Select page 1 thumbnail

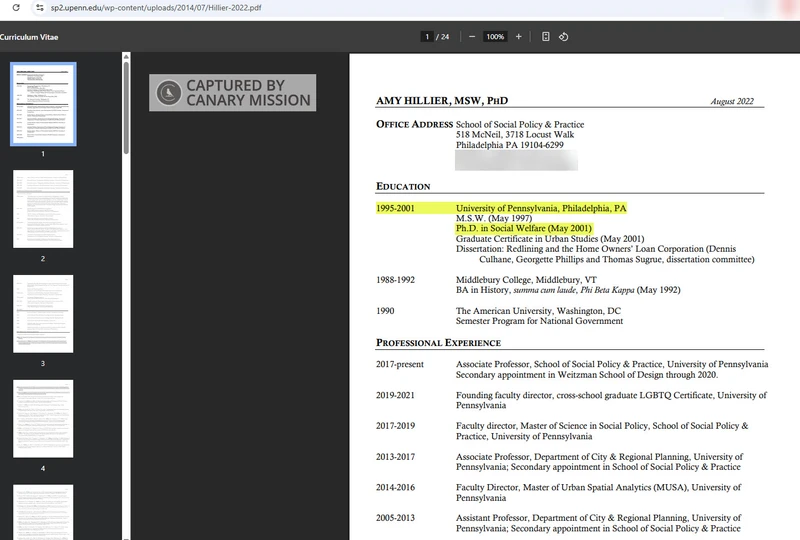pyautogui.click(x=43, y=104)
